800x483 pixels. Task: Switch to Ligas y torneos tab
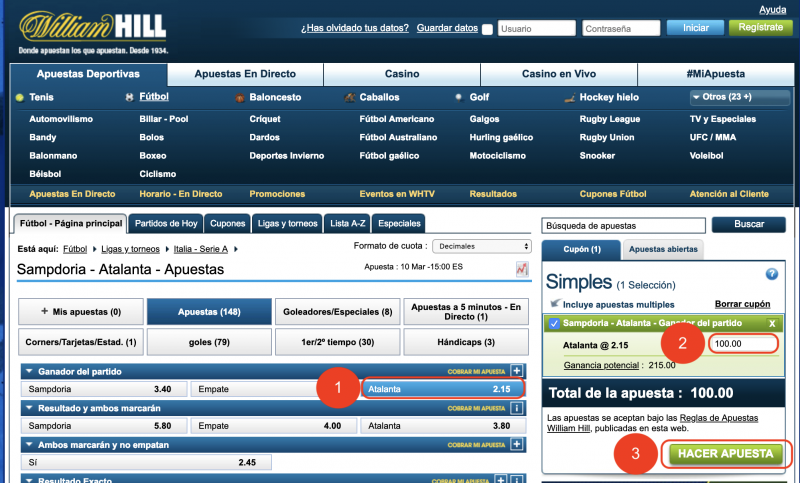click(x=287, y=223)
